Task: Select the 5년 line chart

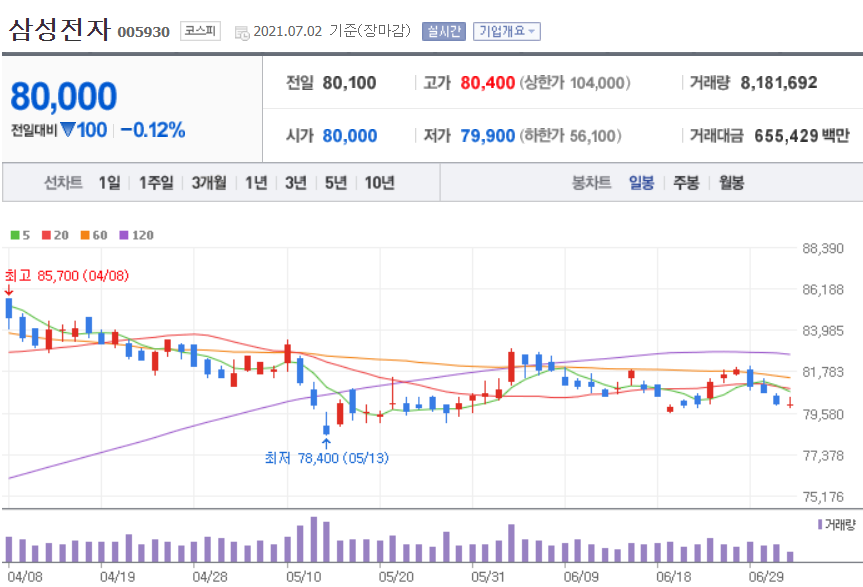Action: click(x=336, y=182)
